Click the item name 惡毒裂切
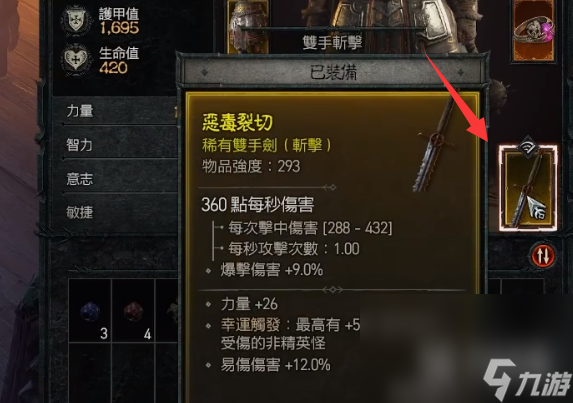This screenshot has width=573, height=403. 238,123
